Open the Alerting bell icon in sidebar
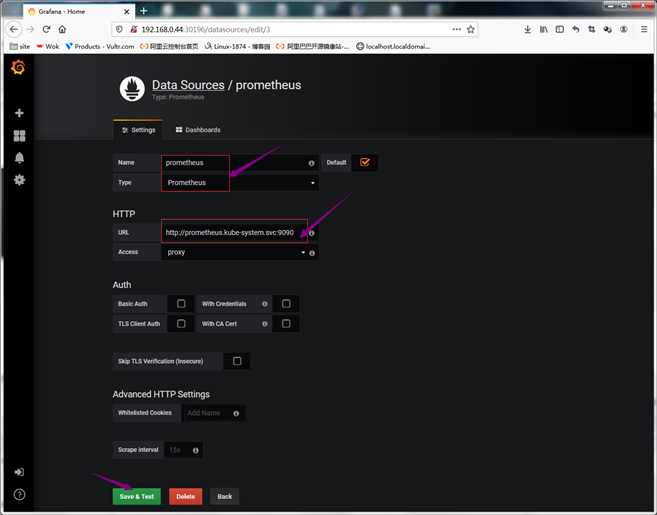The height and width of the screenshot is (515, 657). click(19, 158)
